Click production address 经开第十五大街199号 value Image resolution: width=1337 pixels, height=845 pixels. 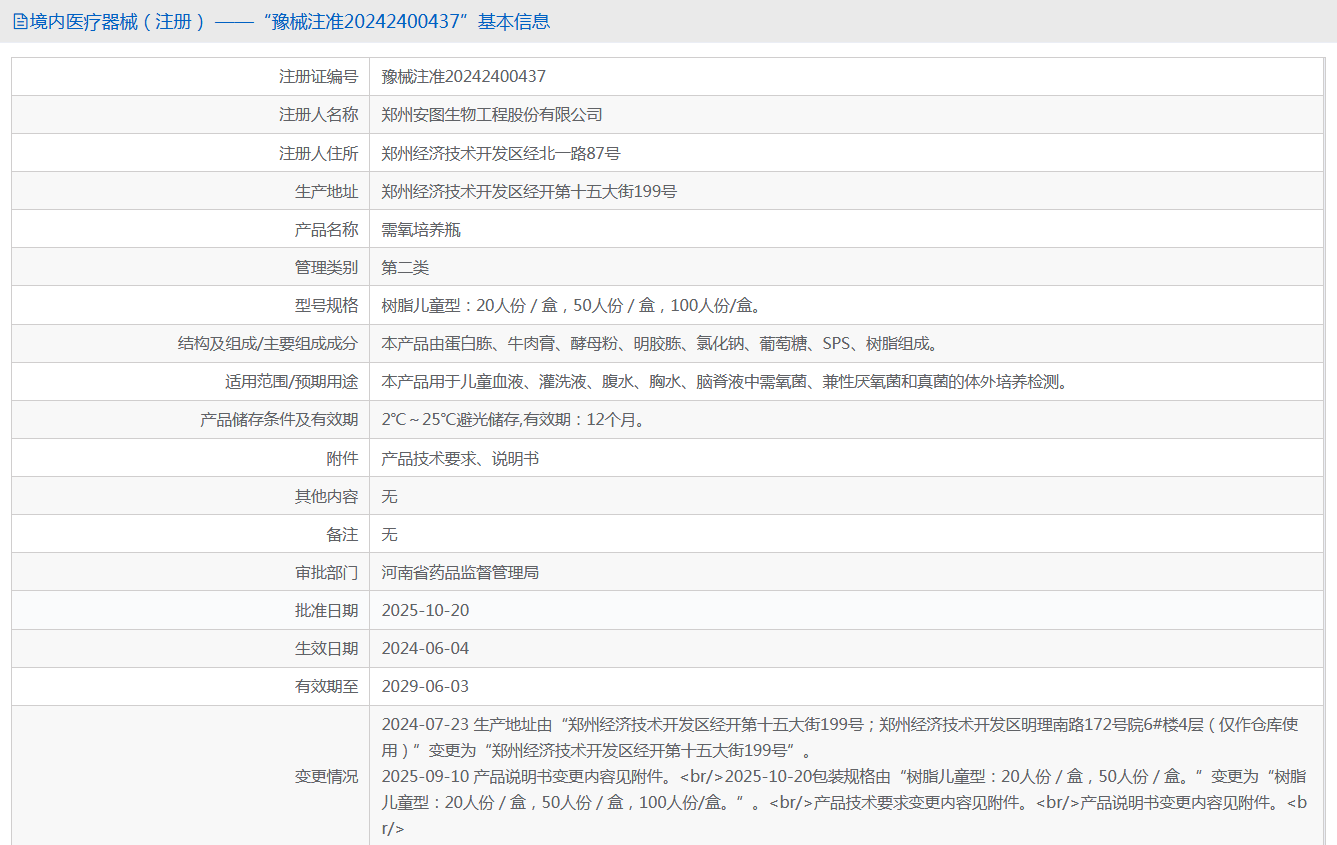coord(529,191)
